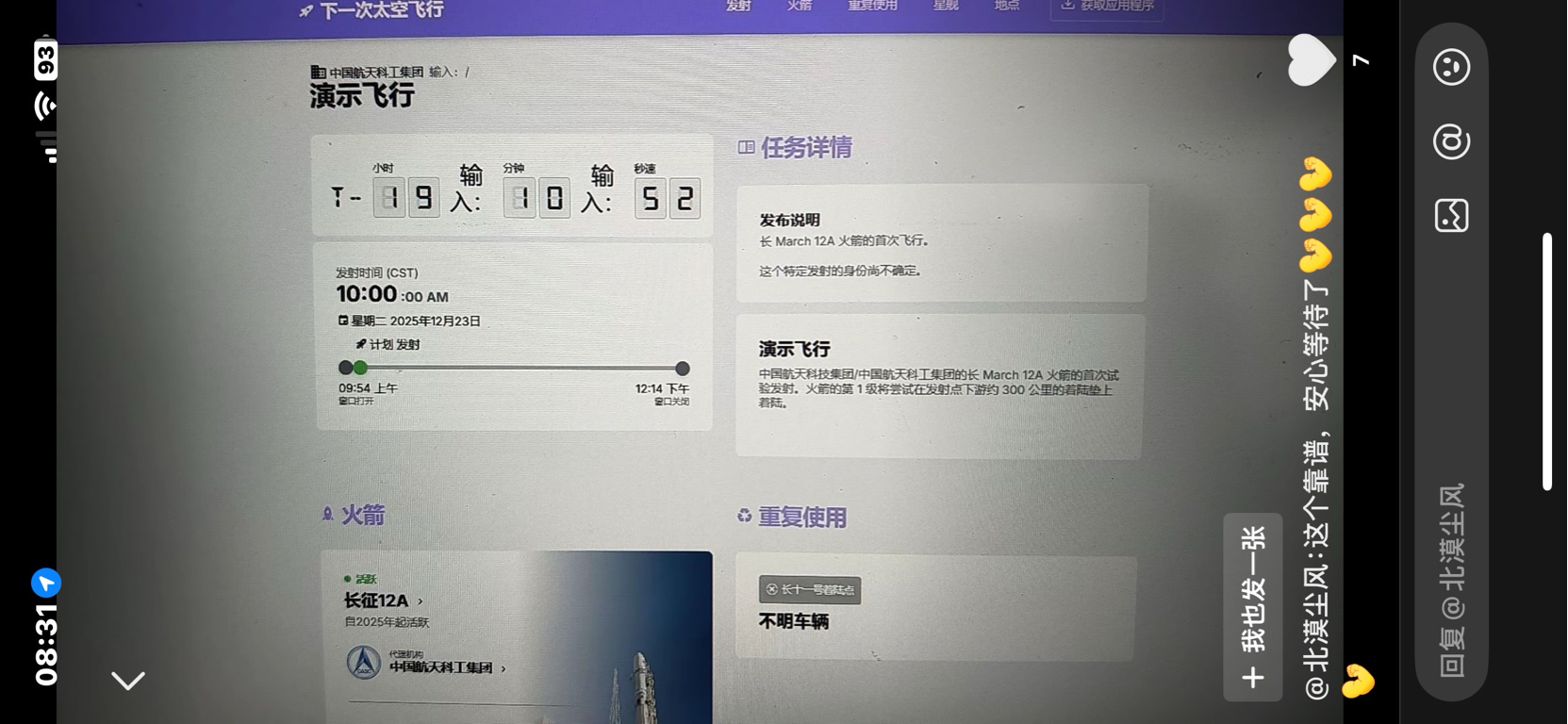Click the countdown seconds digits 52
Screen dimensions: 1568x724
click(668, 198)
